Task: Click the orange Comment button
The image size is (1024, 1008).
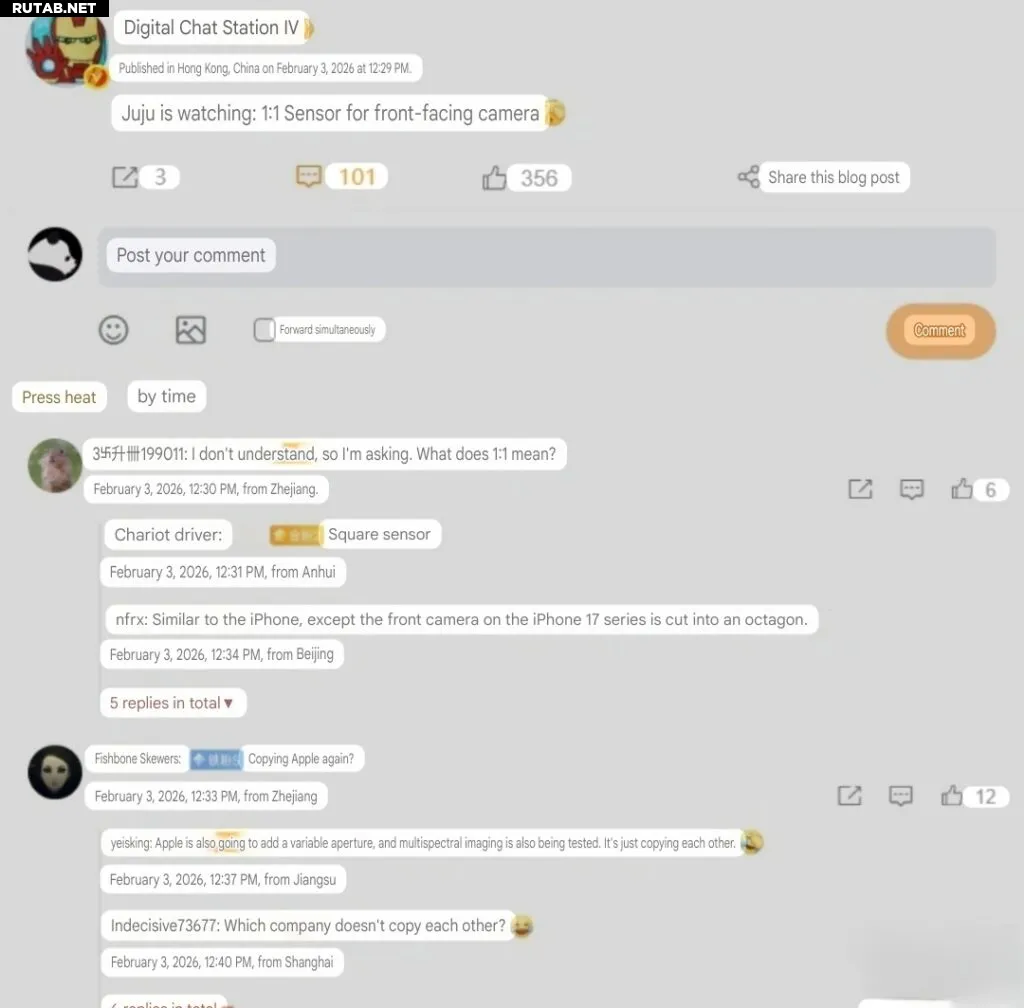Action: point(940,331)
